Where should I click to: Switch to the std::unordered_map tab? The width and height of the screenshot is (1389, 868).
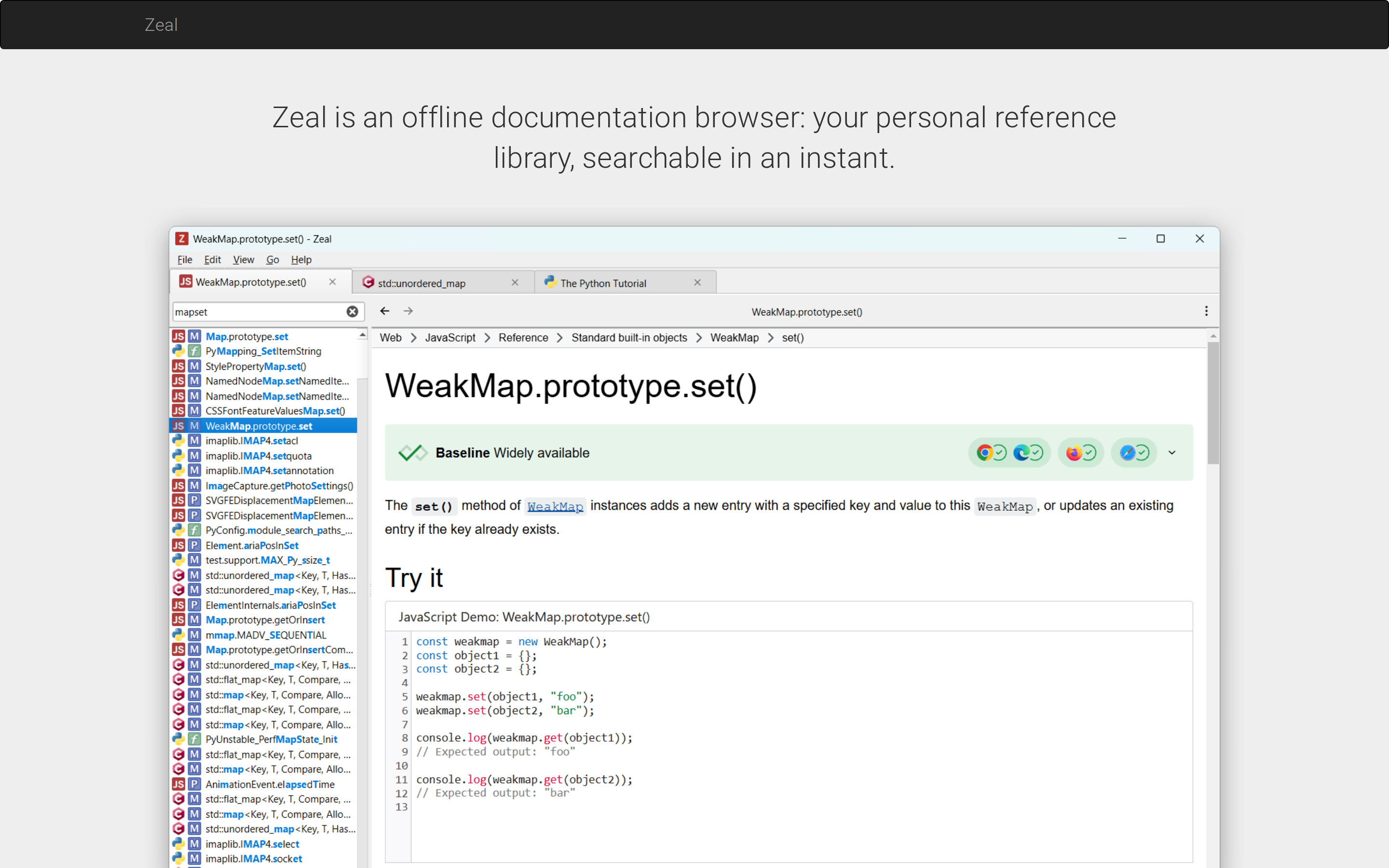click(x=443, y=283)
